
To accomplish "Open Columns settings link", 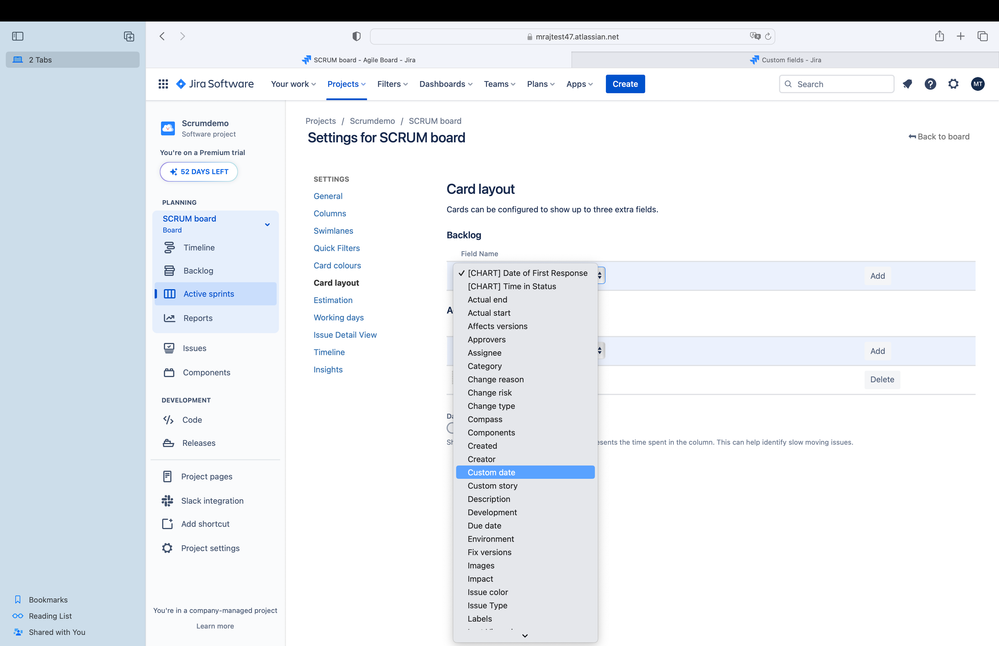I will click(x=330, y=213).
